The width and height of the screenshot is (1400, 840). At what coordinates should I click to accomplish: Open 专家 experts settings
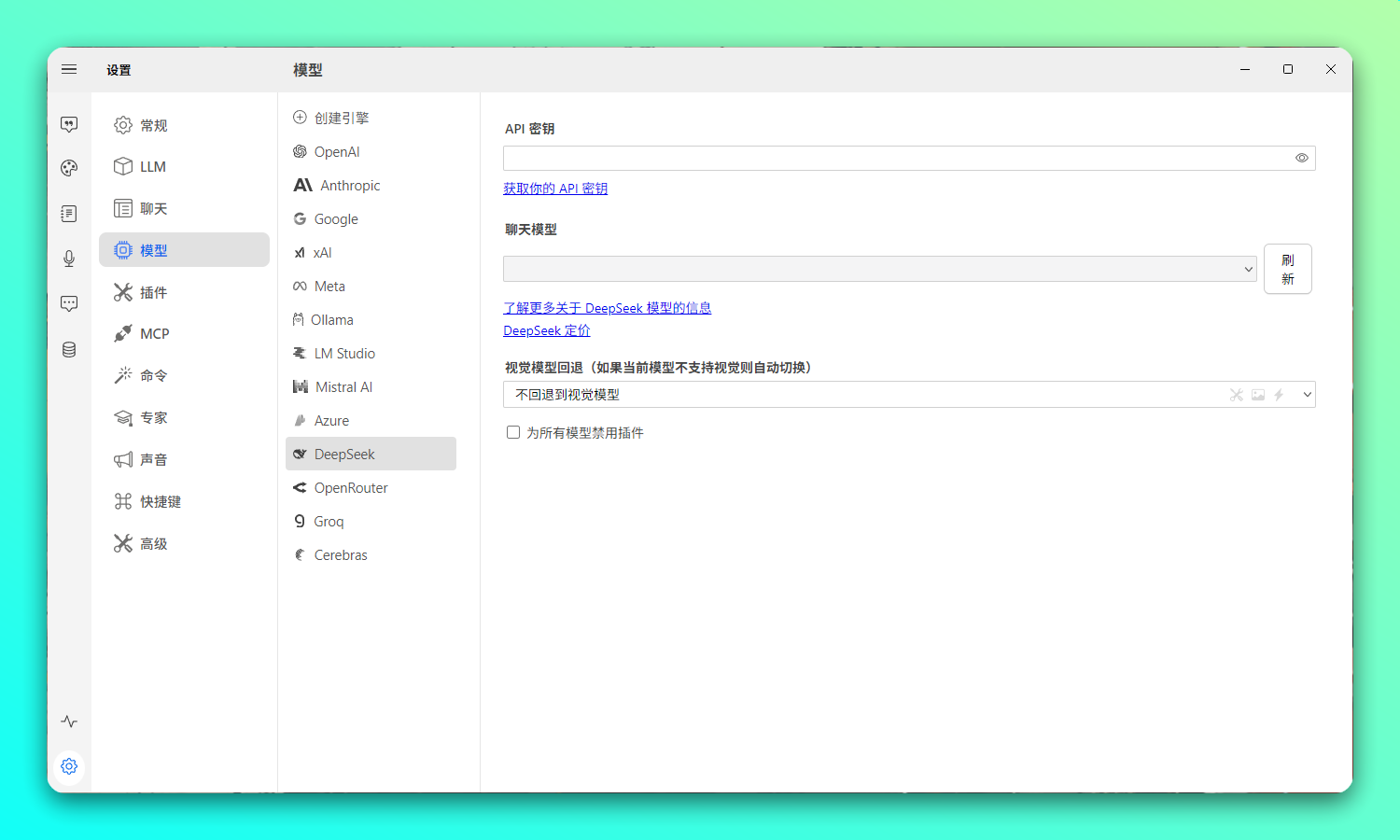pyautogui.click(x=184, y=417)
